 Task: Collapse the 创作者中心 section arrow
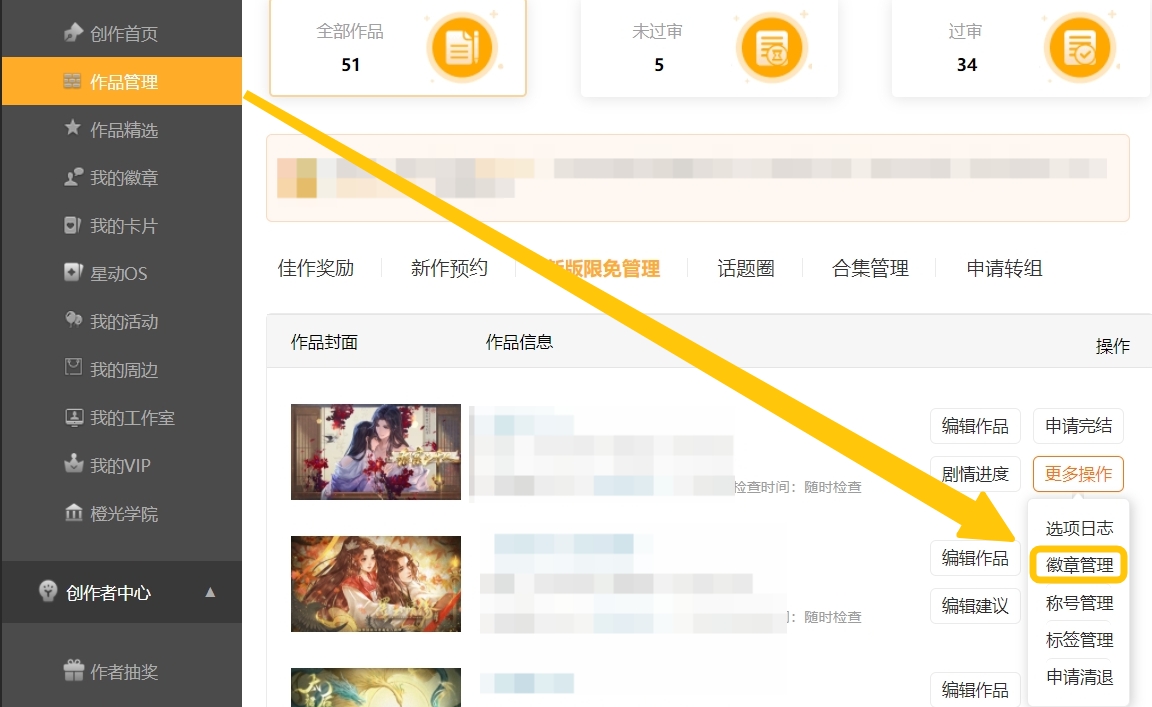click(x=210, y=592)
